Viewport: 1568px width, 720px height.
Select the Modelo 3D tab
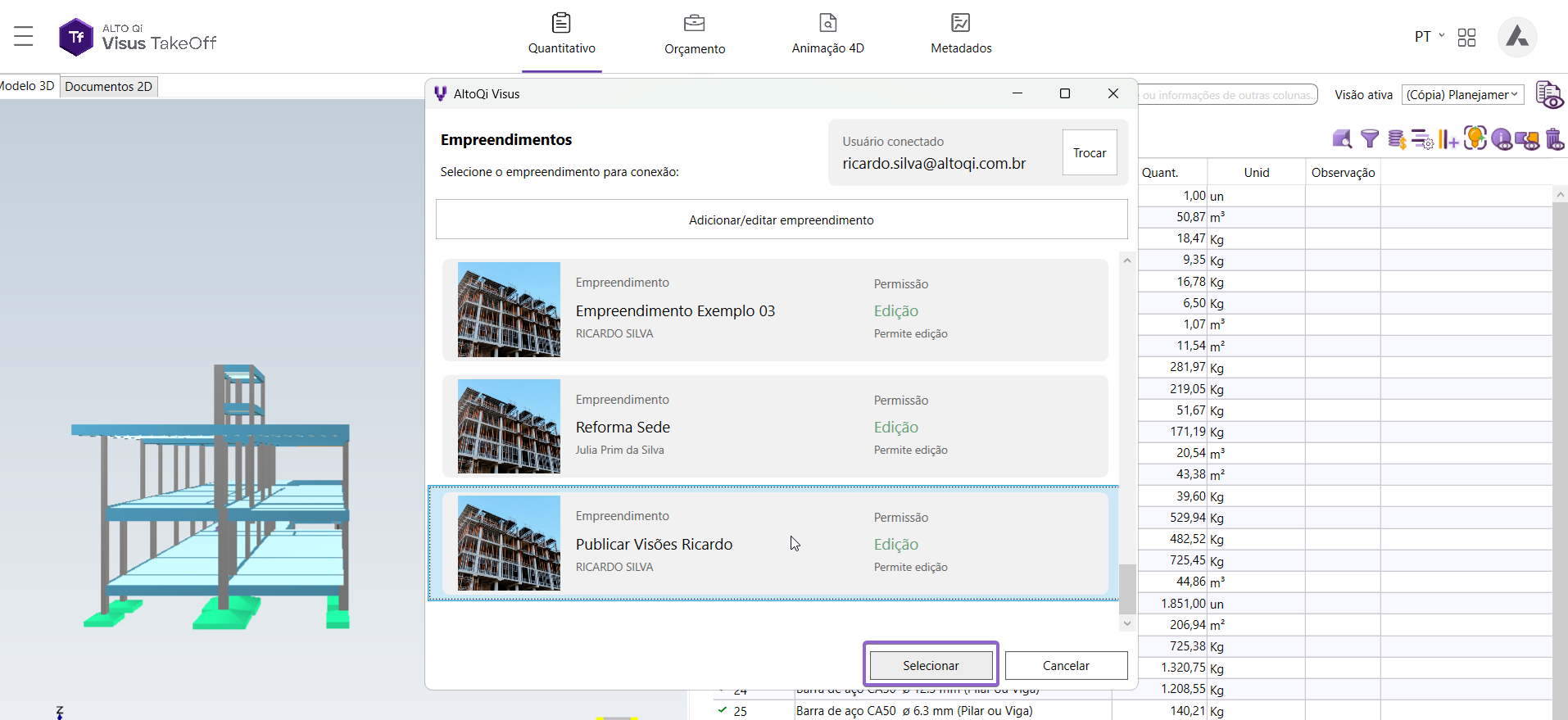tap(28, 86)
